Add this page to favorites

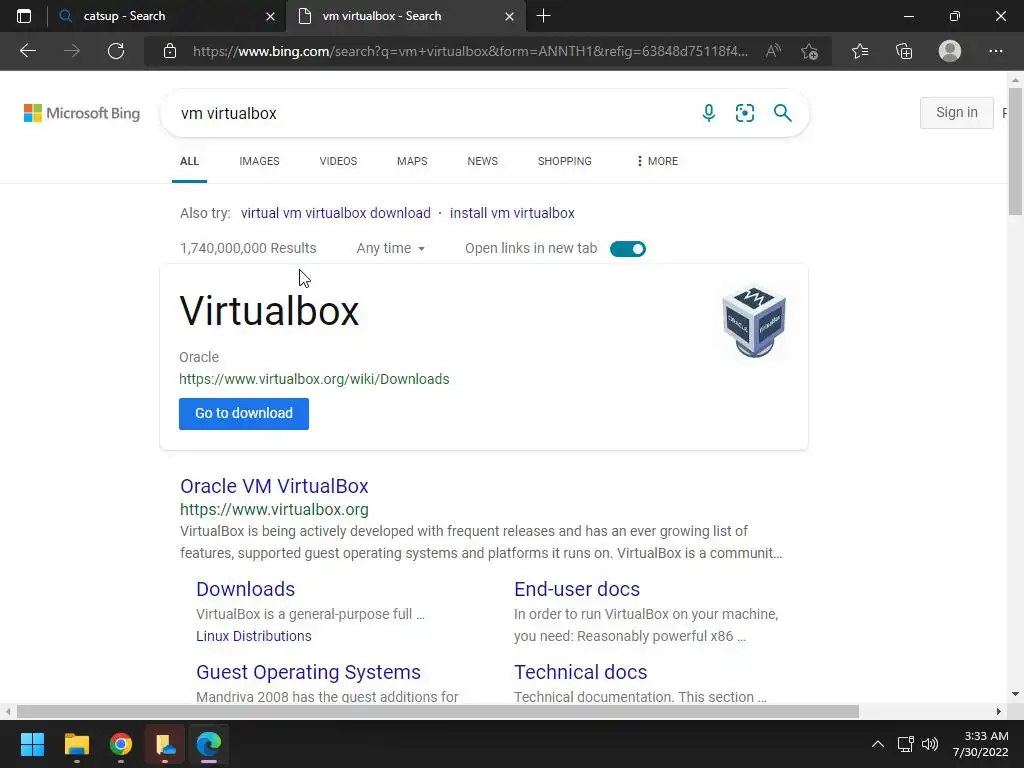pyautogui.click(x=810, y=51)
